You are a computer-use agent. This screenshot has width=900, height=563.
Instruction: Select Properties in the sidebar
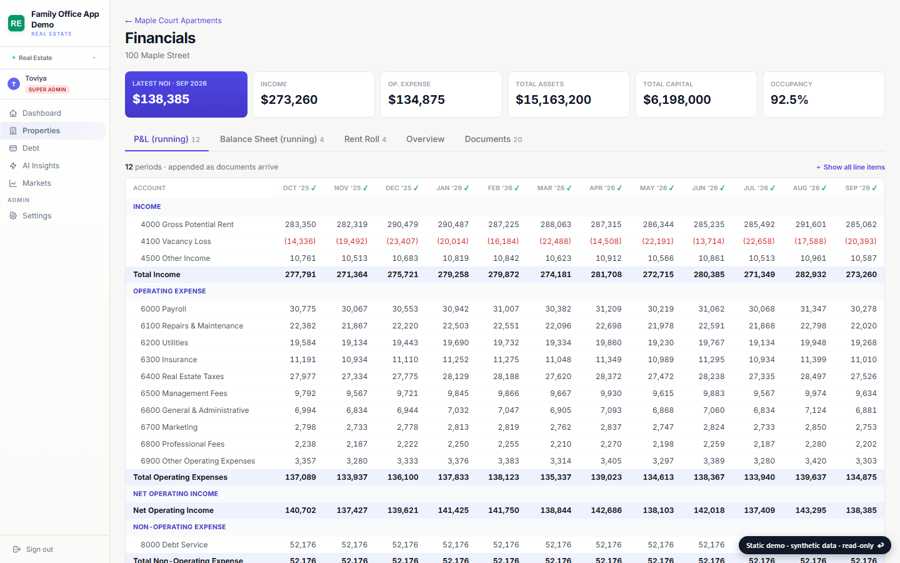53,131
